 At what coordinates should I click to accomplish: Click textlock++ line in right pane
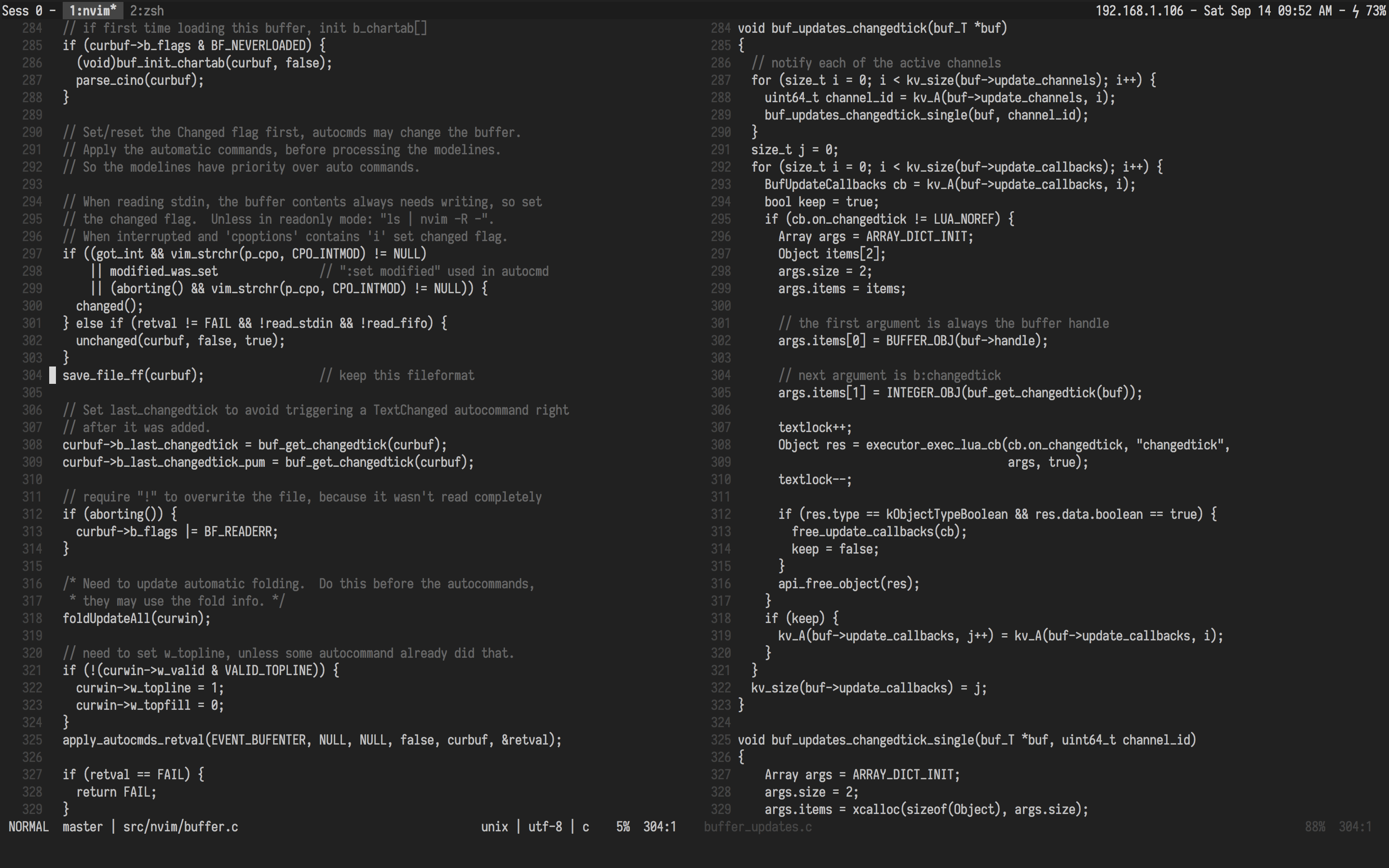[815, 428]
